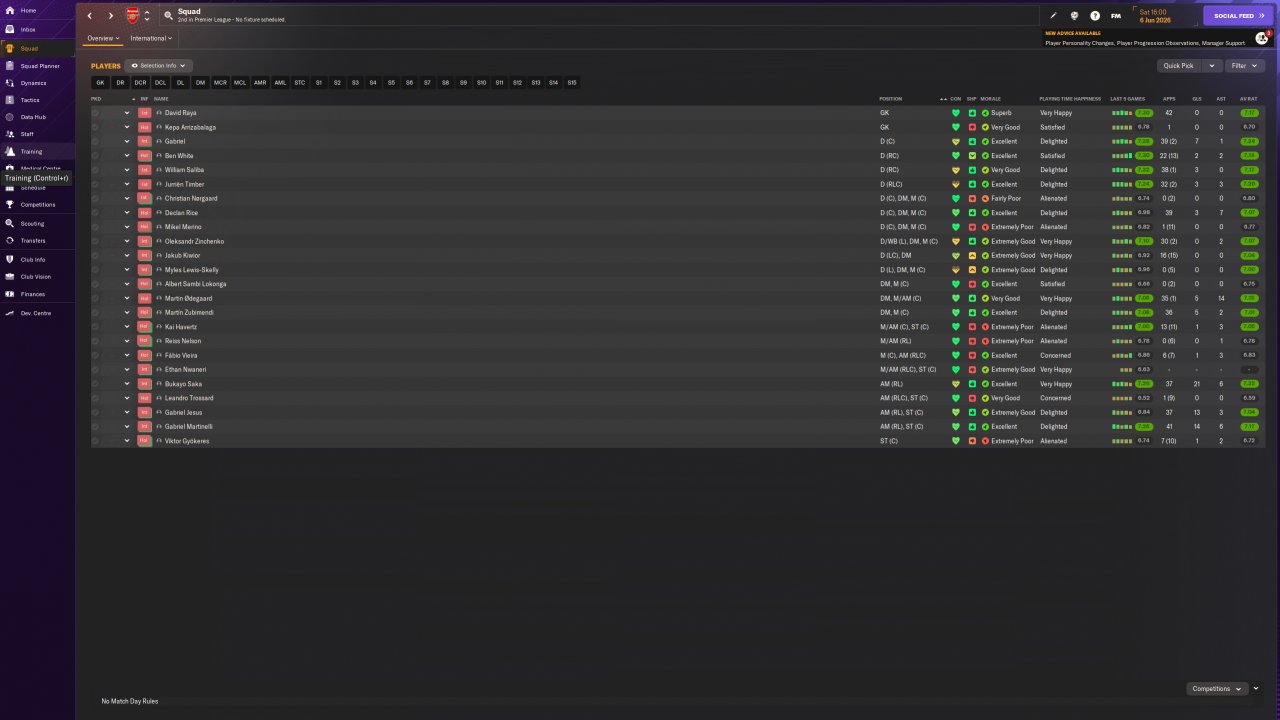This screenshot has width=1280, height=720.
Task: Click the Squad Planner sidebar icon
Action: pos(9,66)
